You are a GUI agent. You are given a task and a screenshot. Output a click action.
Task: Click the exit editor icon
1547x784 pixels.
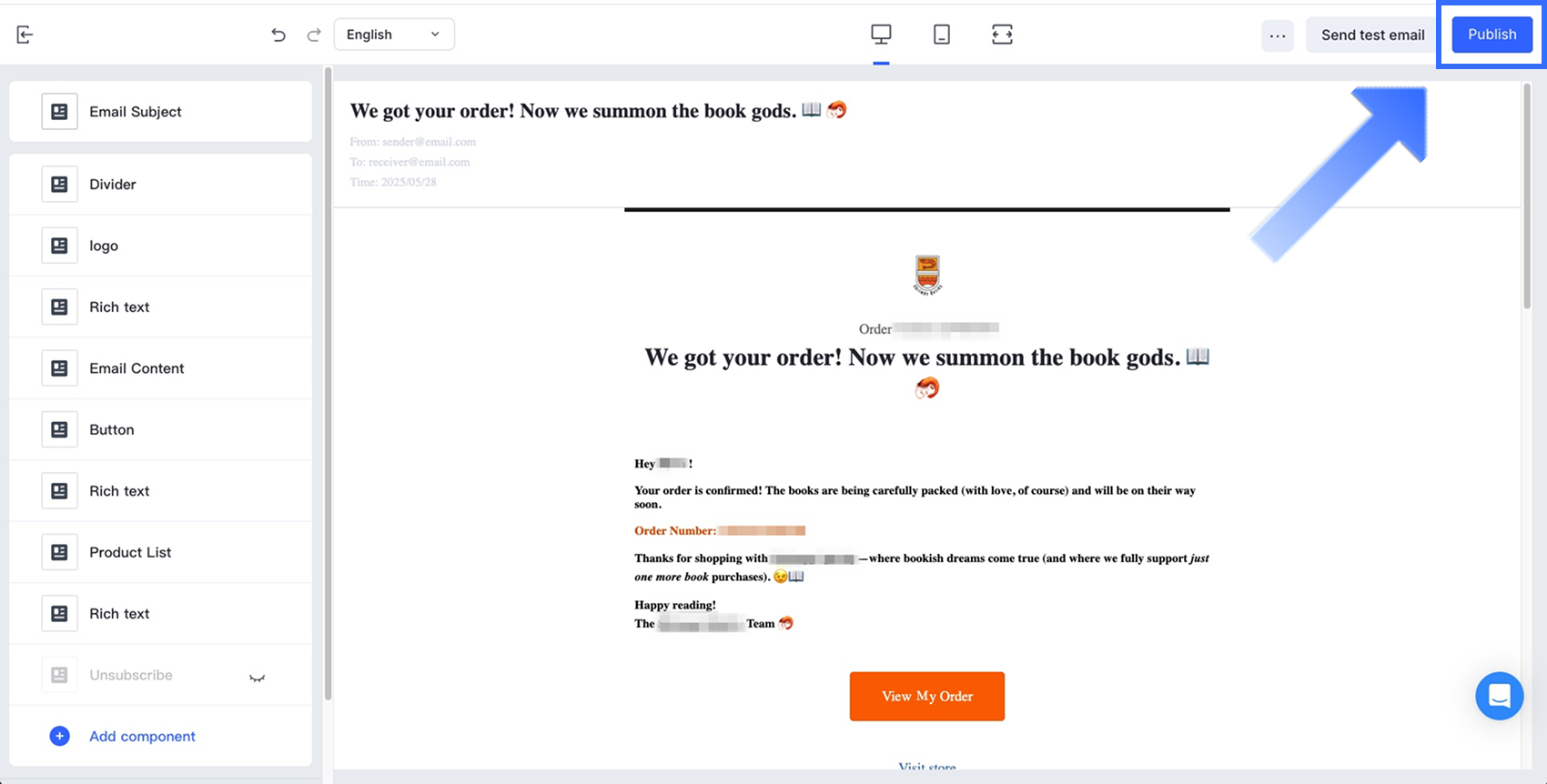click(25, 35)
